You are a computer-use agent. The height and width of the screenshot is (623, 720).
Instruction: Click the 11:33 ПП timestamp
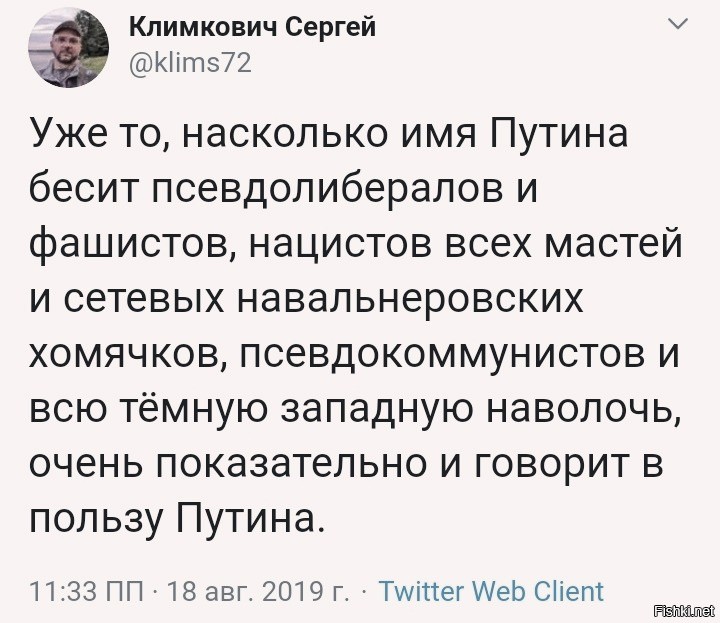click(x=86, y=591)
